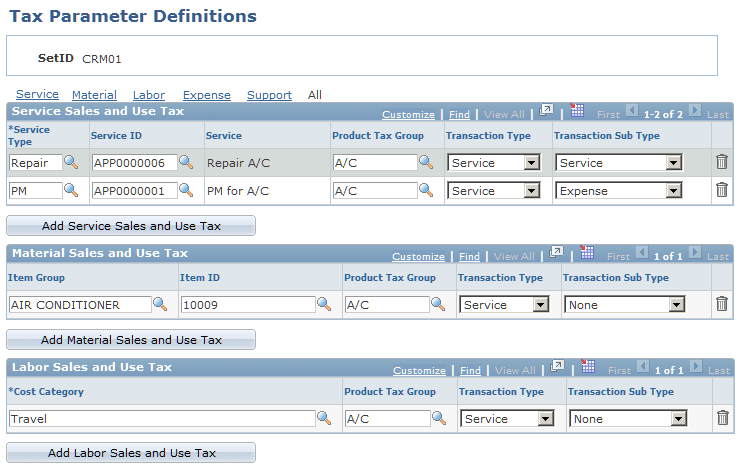Show previous row in Labor Sales grid
The image size is (744, 468).
(642, 367)
